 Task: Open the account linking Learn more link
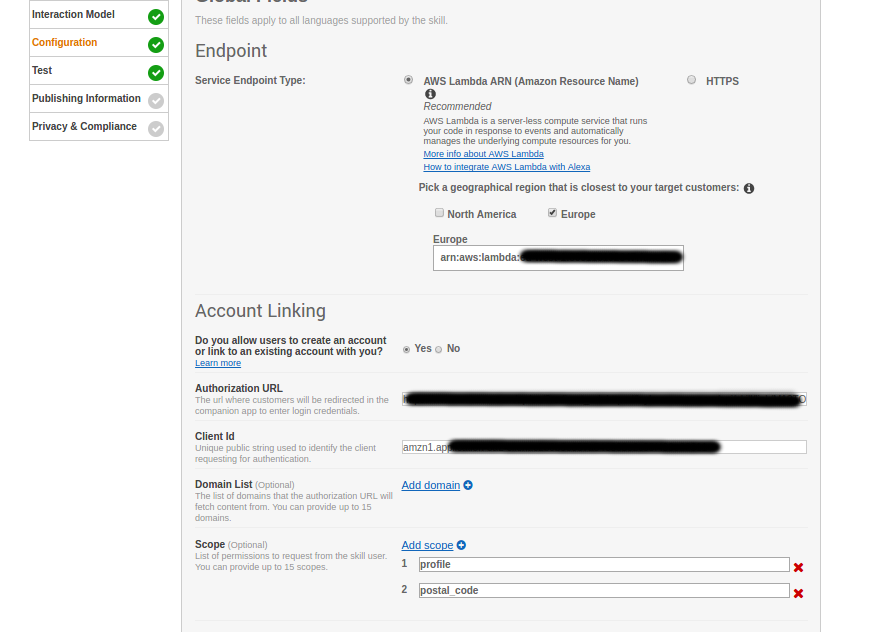(x=218, y=363)
